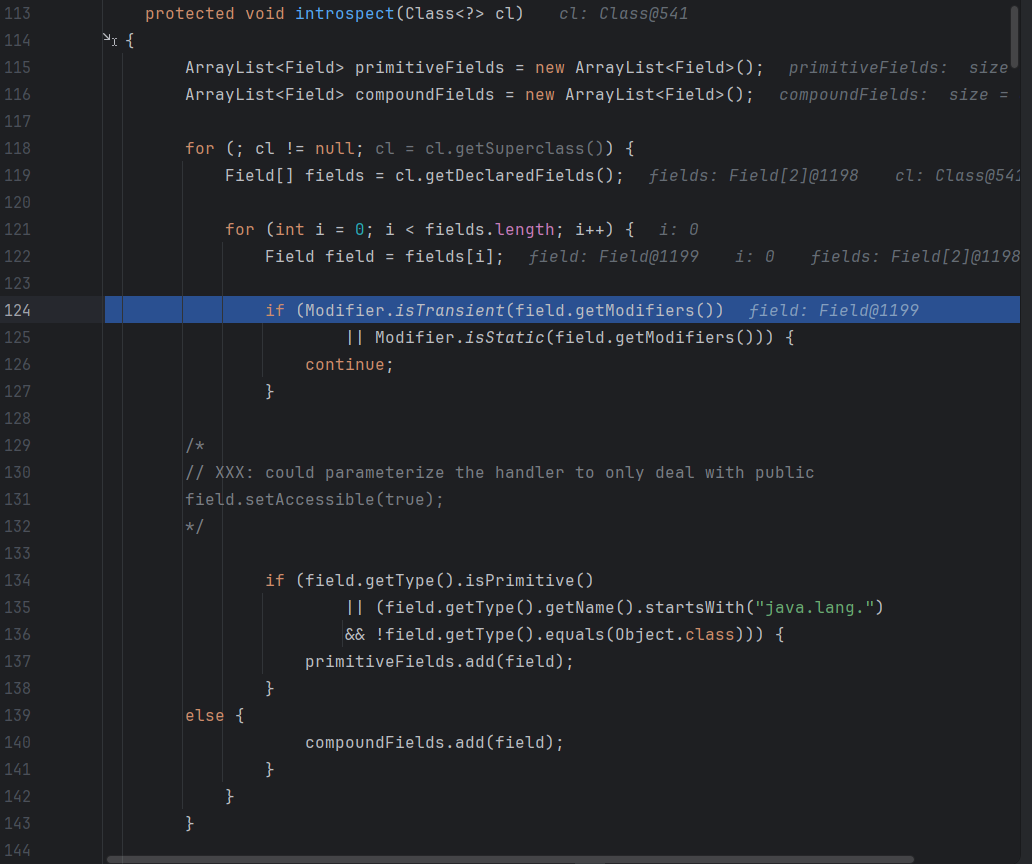Click the 'field: Field@1199' hint on line 124

pos(833,310)
